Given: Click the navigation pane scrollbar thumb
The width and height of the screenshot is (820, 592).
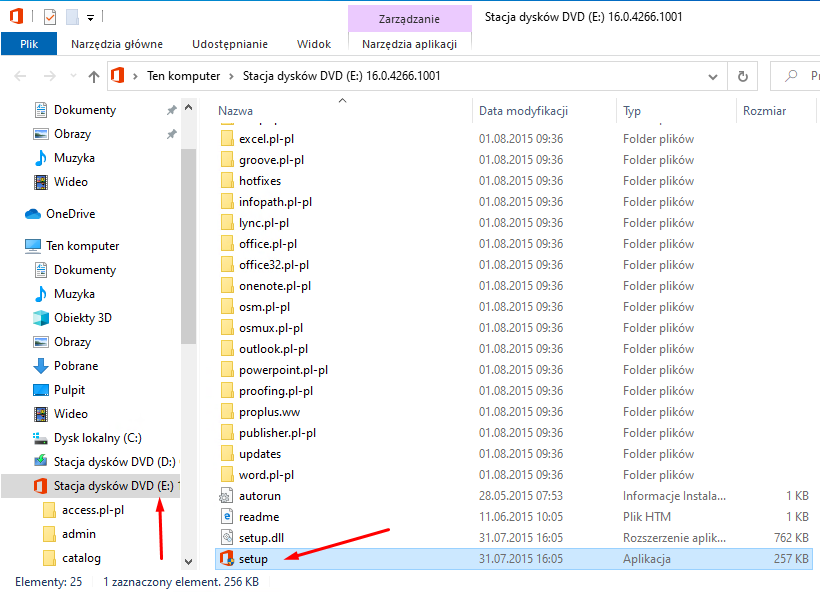Looking at the screenshot, I should (x=189, y=246).
